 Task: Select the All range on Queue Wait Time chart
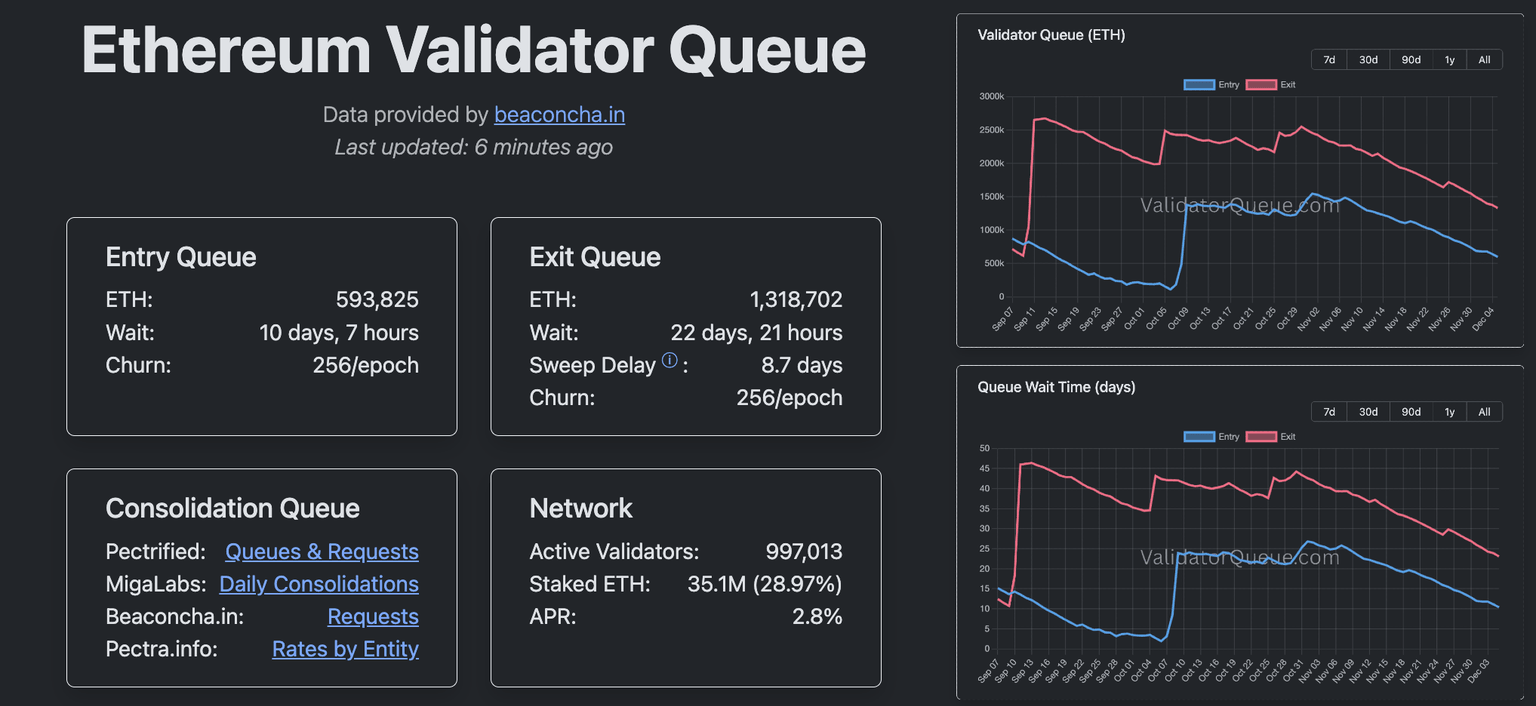coord(1484,411)
